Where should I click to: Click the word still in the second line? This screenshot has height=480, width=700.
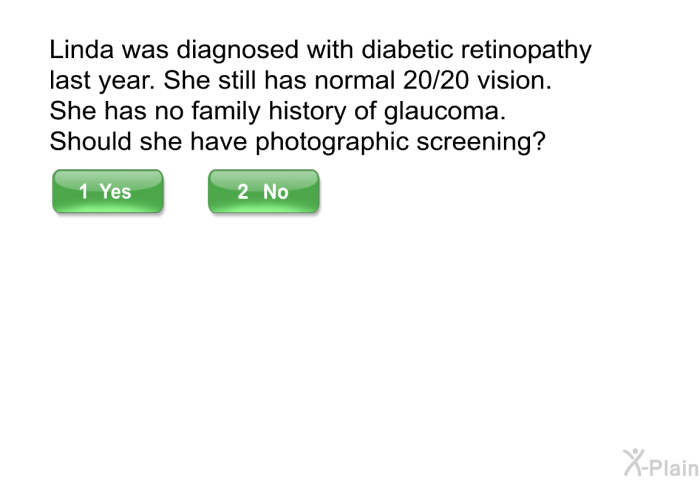pos(237,80)
